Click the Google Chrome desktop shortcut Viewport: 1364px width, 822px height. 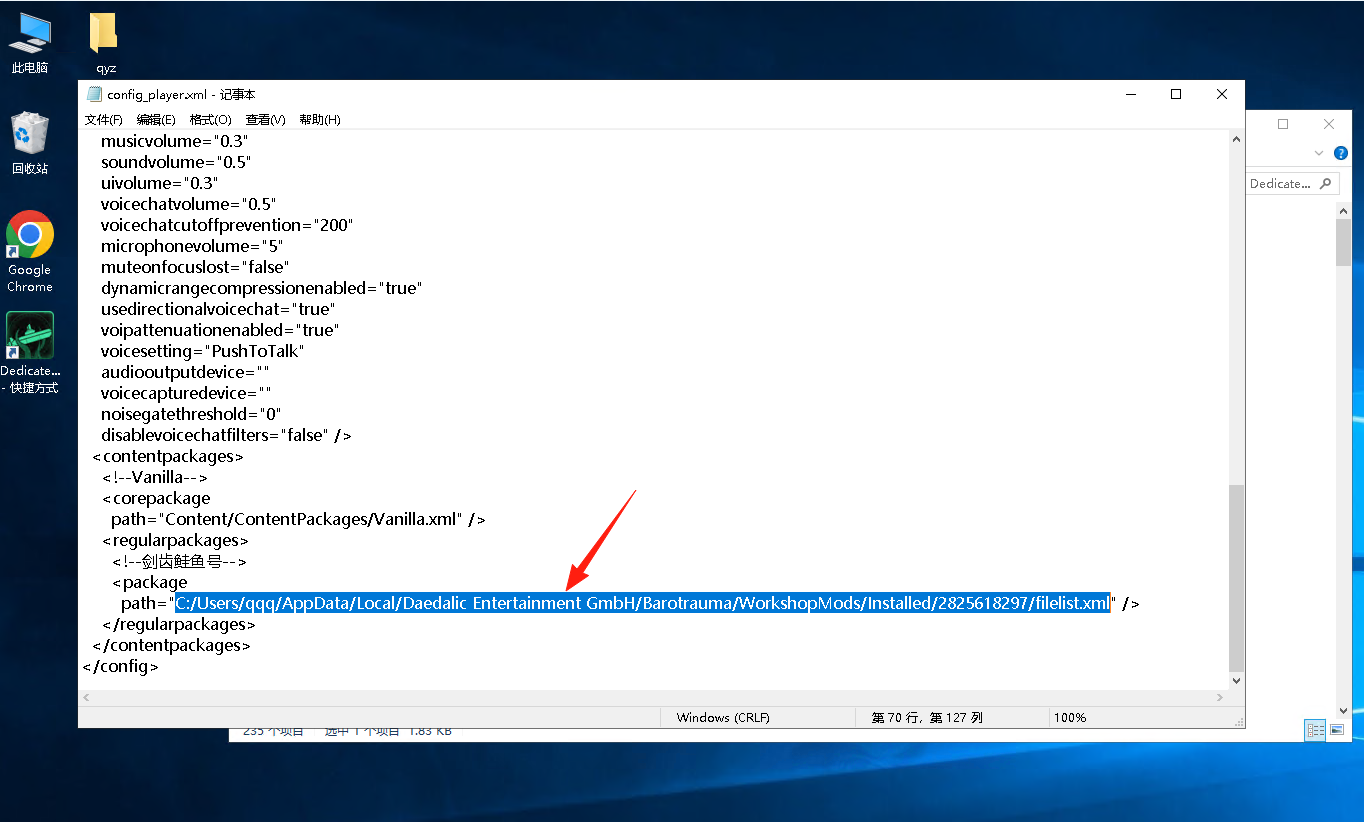(x=30, y=252)
